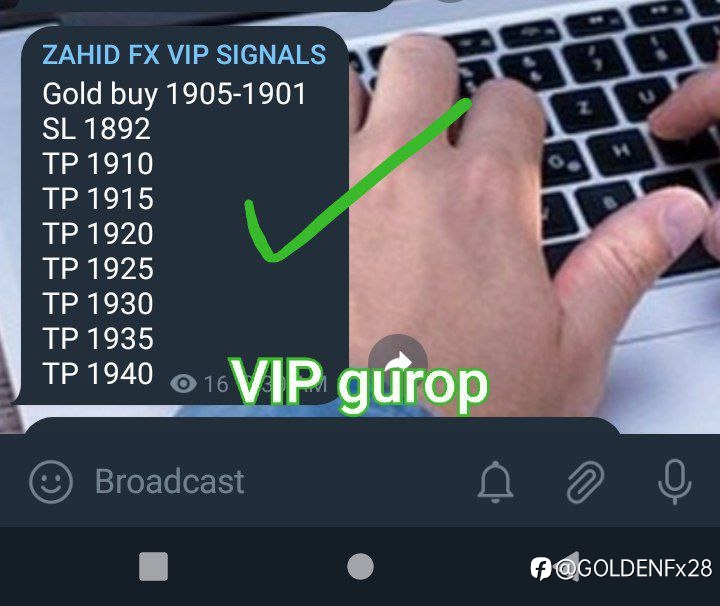Tap the "TP 1940" final target line
The height and width of the screenshot is (606, 720).
coord(98,373)
